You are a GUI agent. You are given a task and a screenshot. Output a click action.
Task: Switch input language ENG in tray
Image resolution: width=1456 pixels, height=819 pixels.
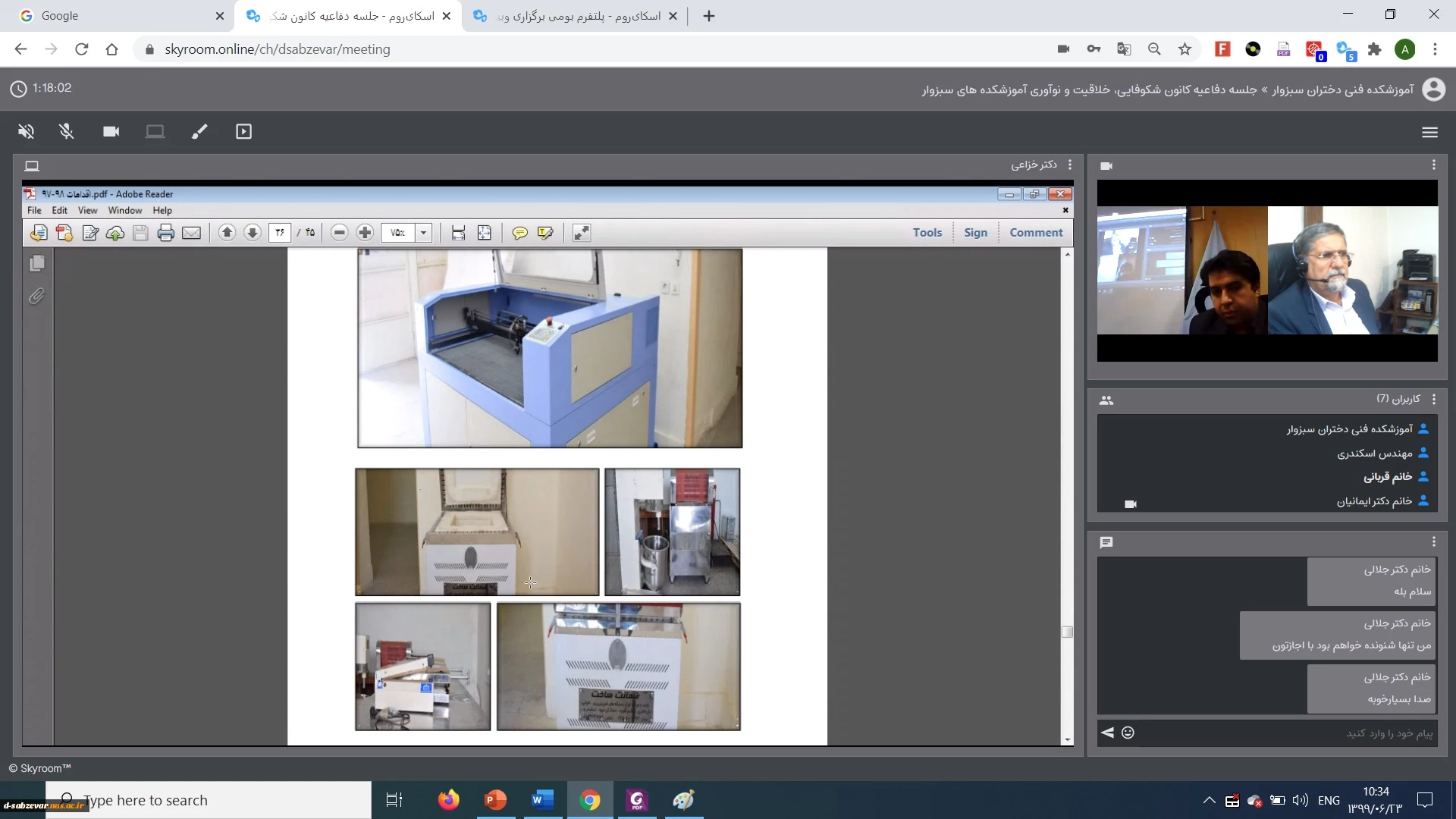[1329, 800]
